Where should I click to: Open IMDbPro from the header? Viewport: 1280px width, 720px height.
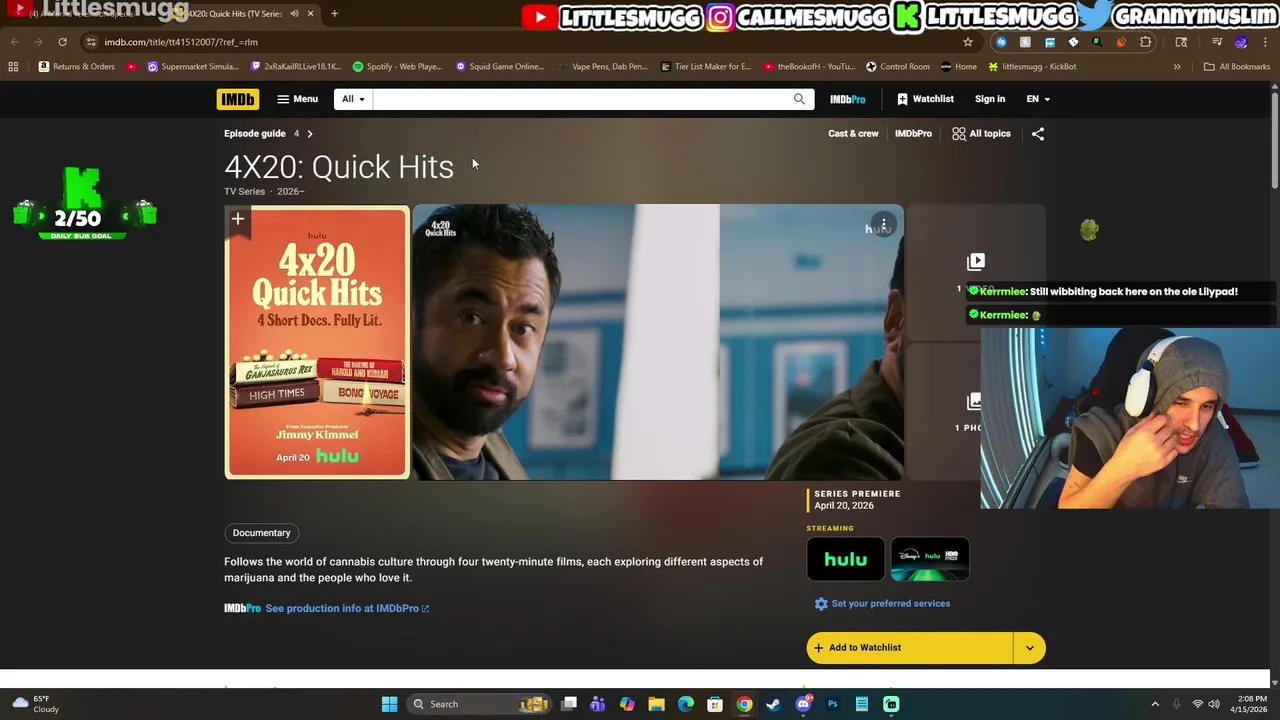pyautogui.click(x=847, y=99)
